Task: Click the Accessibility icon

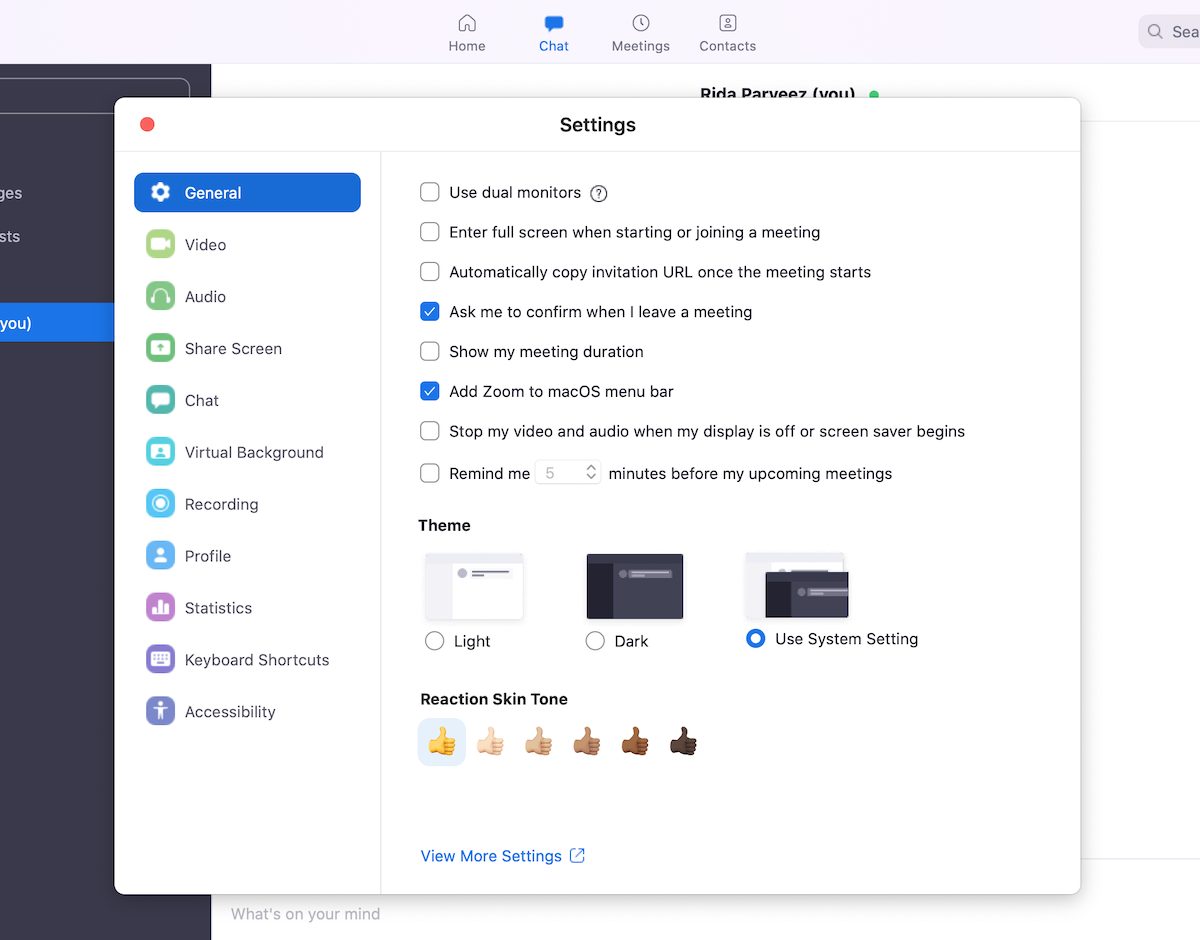Action: pos(160,712)
